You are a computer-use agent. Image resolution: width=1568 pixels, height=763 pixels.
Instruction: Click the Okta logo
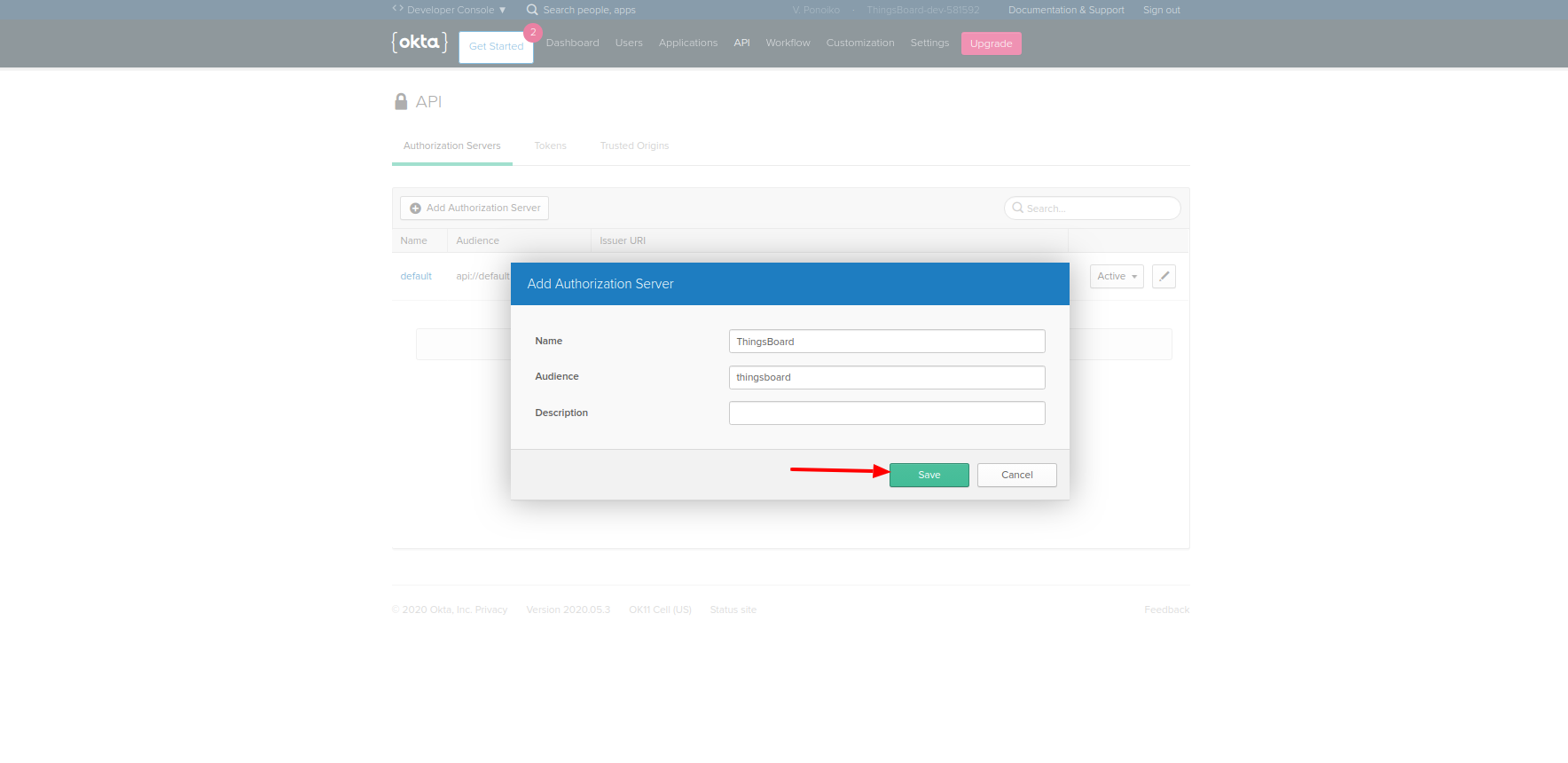[419, 43]
